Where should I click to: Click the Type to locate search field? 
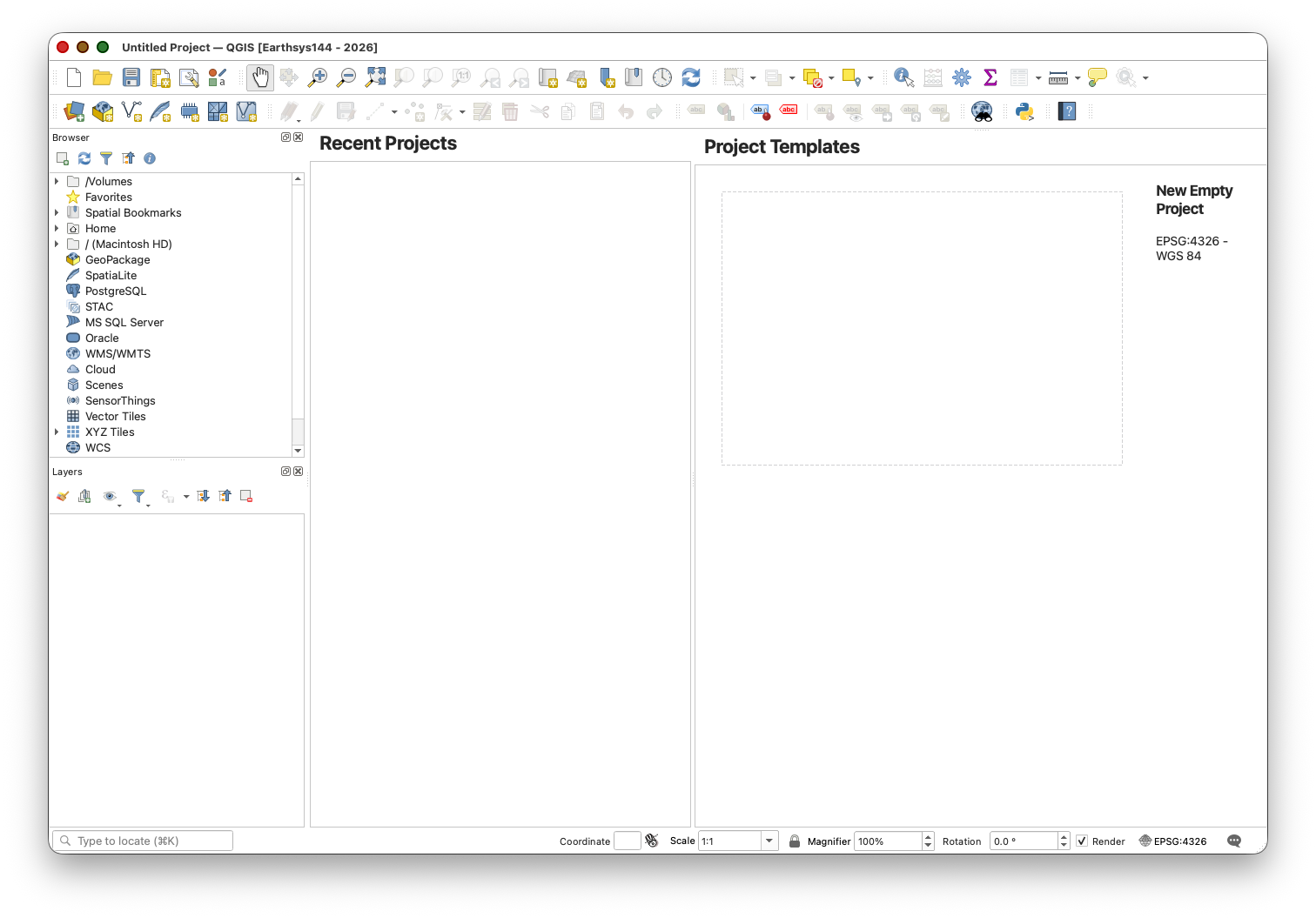(x=143, y=841)
